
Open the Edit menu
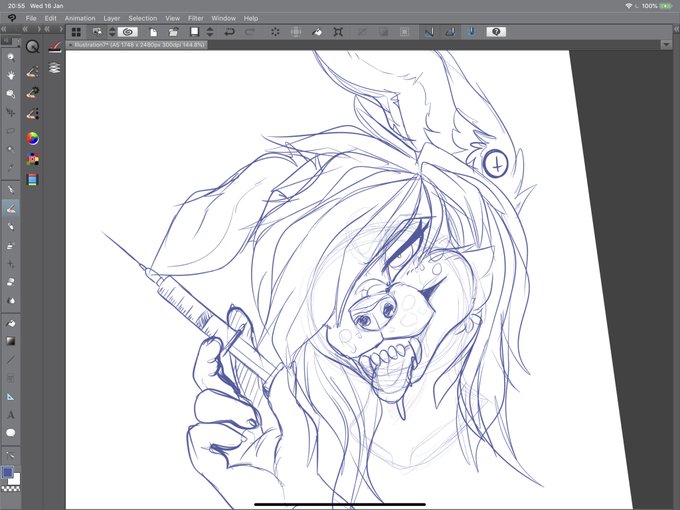50,18
